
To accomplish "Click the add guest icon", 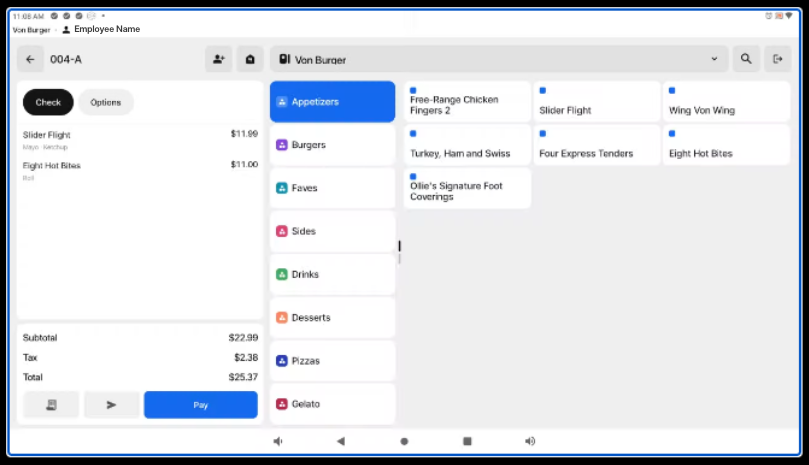I will 218,60.
